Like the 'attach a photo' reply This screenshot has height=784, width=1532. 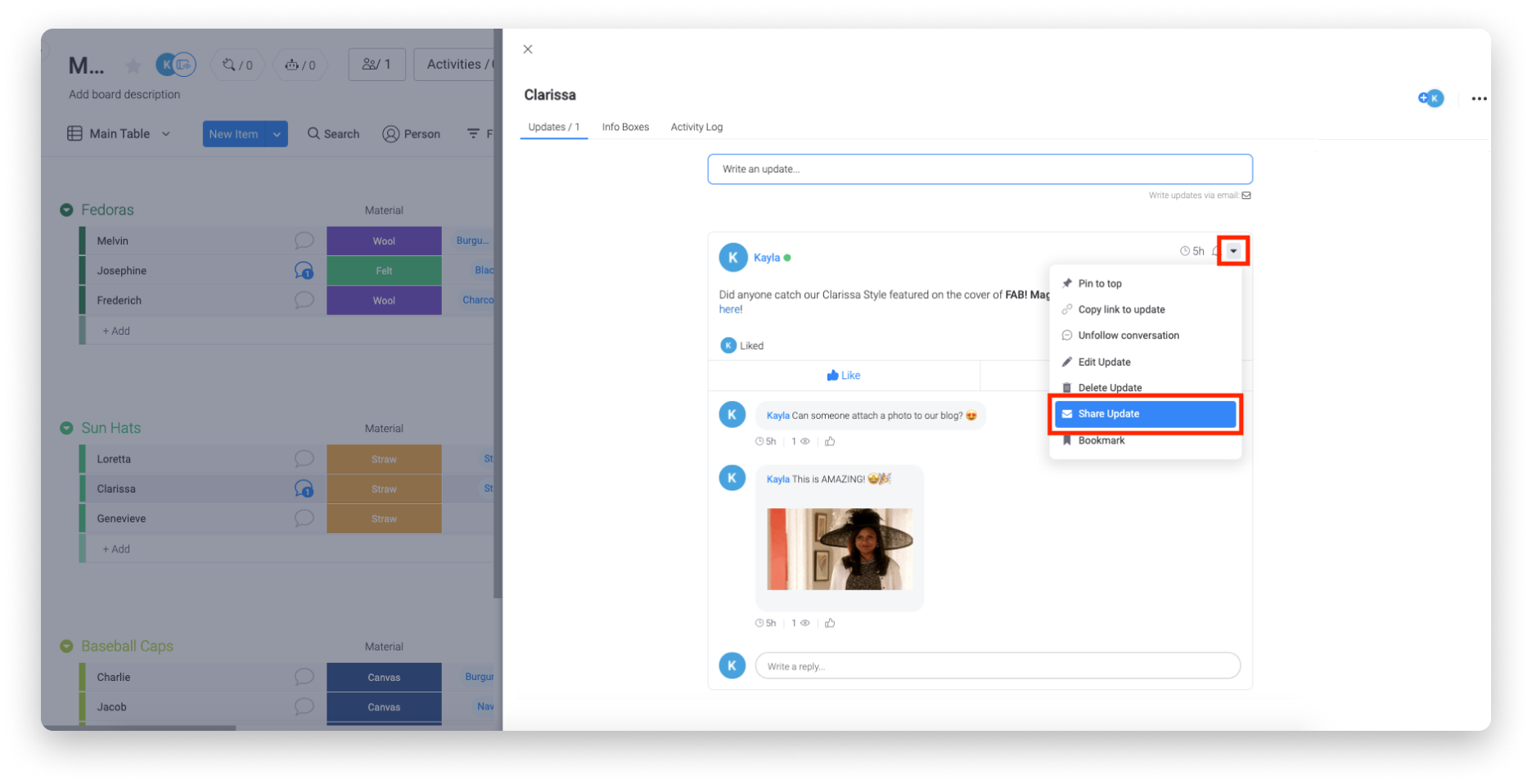coord(830,442)
